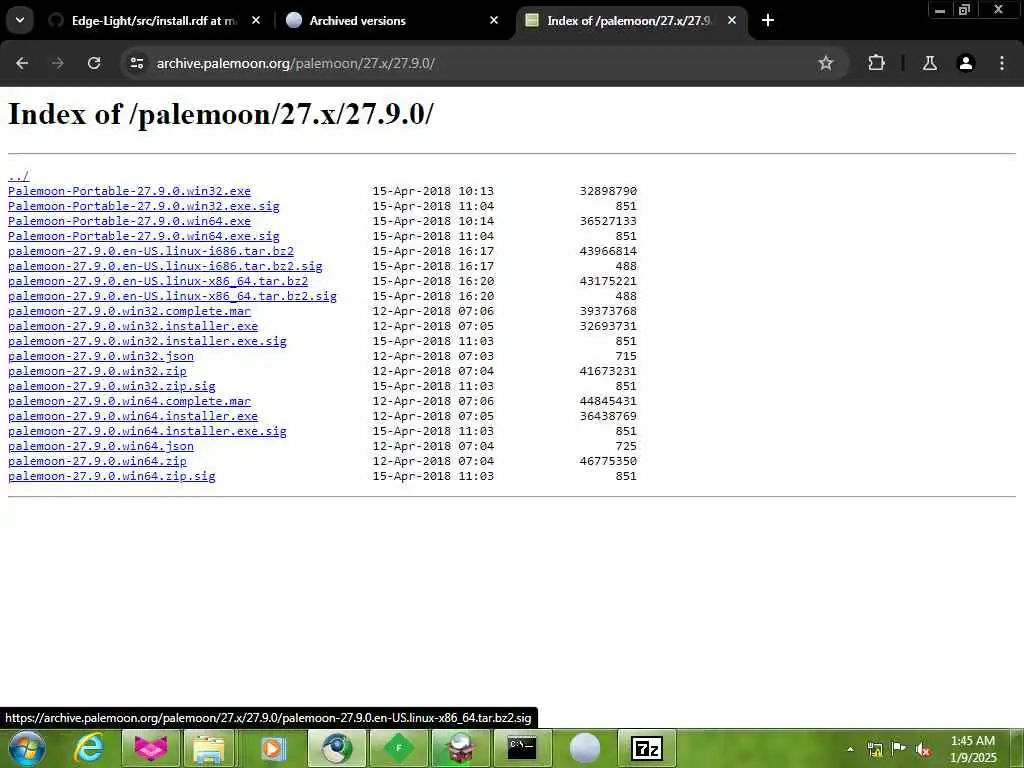Open the browser three-dot menu
The image size is (1024, 768).
(1002, 63)
